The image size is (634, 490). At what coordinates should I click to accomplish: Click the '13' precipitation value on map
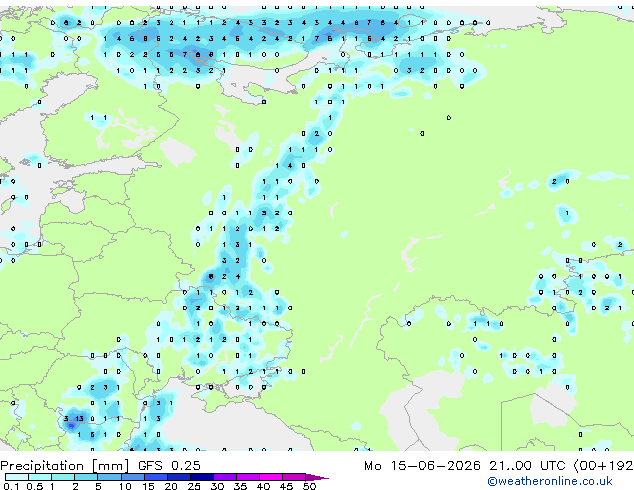tap(79, 419)
